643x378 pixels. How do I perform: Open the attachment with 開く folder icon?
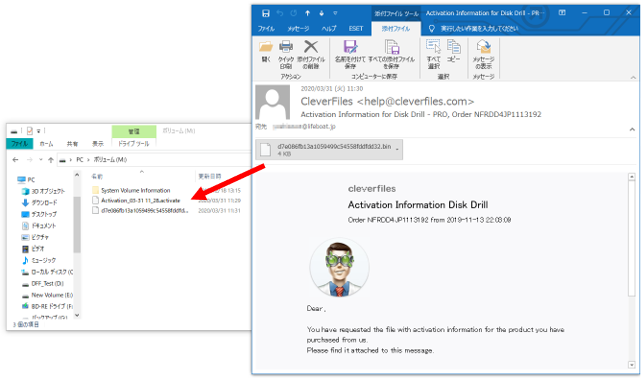click(x=266, y=52)
